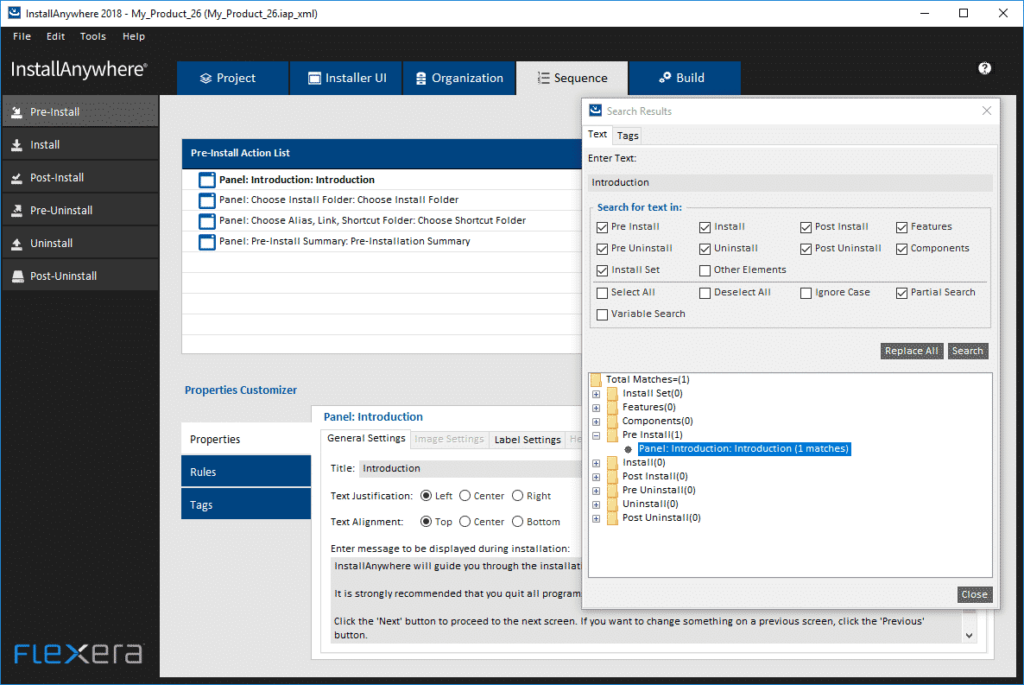Click the Post-Install sidebar icon
Screen dimensions: 1024x685
pos(17,178)
